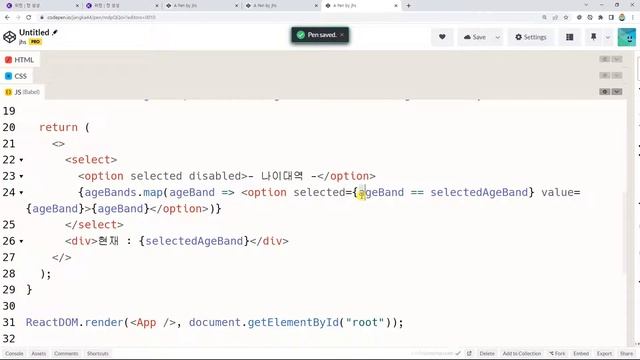Viewport: 640px width, 360px height.
Task: Toggle browser side panel icon
Action: click(611, 18)
